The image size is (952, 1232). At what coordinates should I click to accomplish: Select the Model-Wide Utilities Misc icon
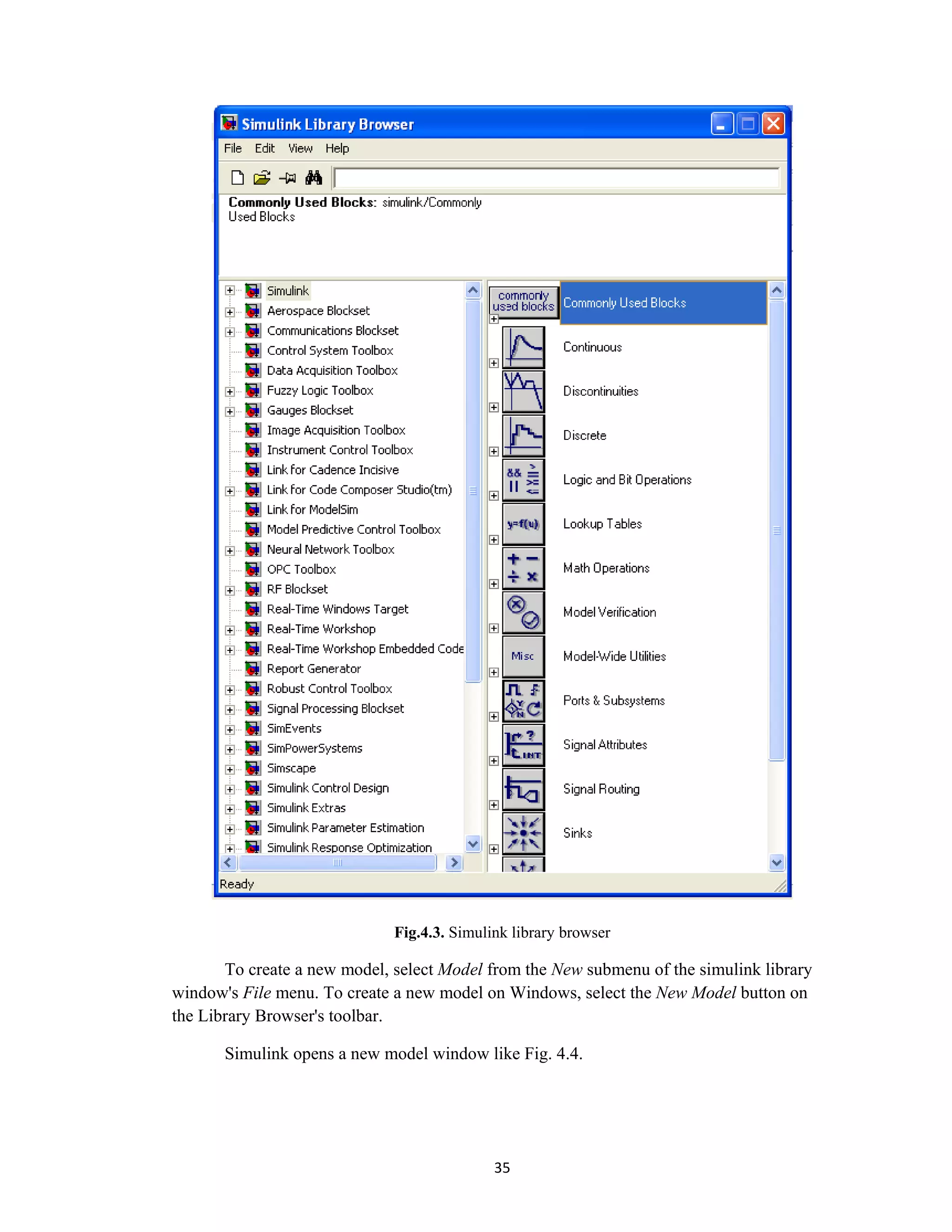click(523, 656)
